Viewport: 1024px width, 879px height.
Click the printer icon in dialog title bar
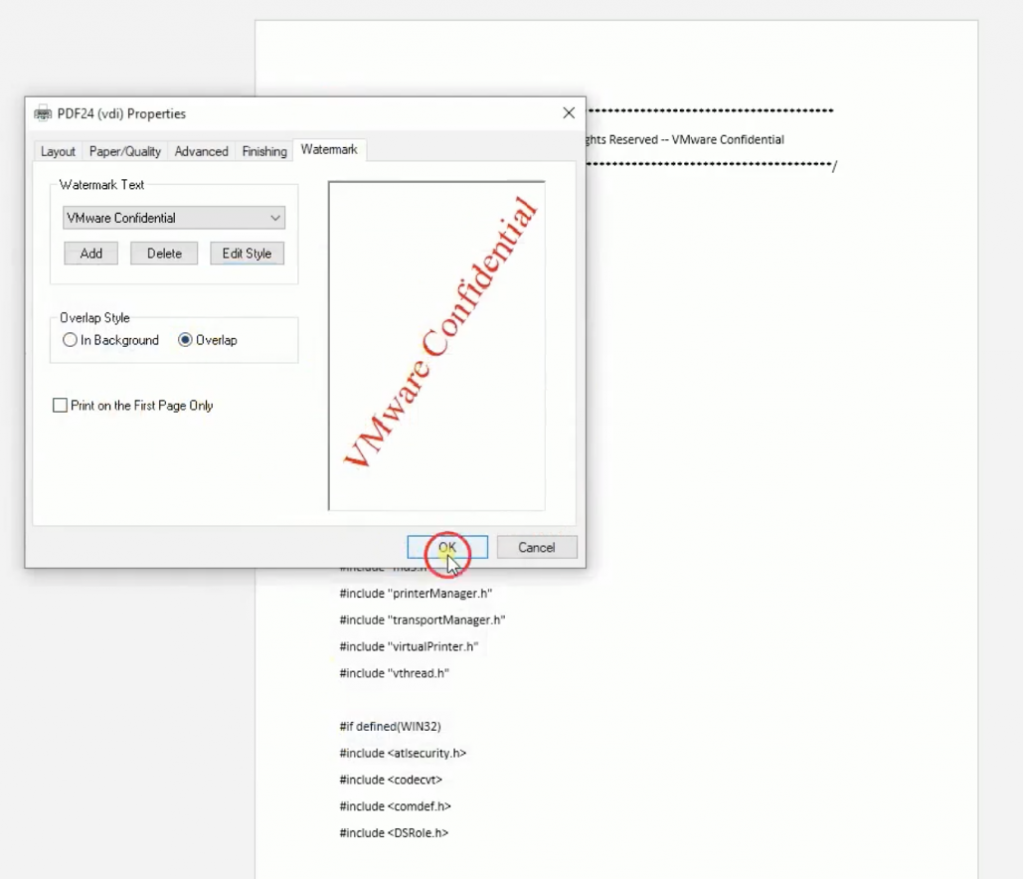[43, 113]
